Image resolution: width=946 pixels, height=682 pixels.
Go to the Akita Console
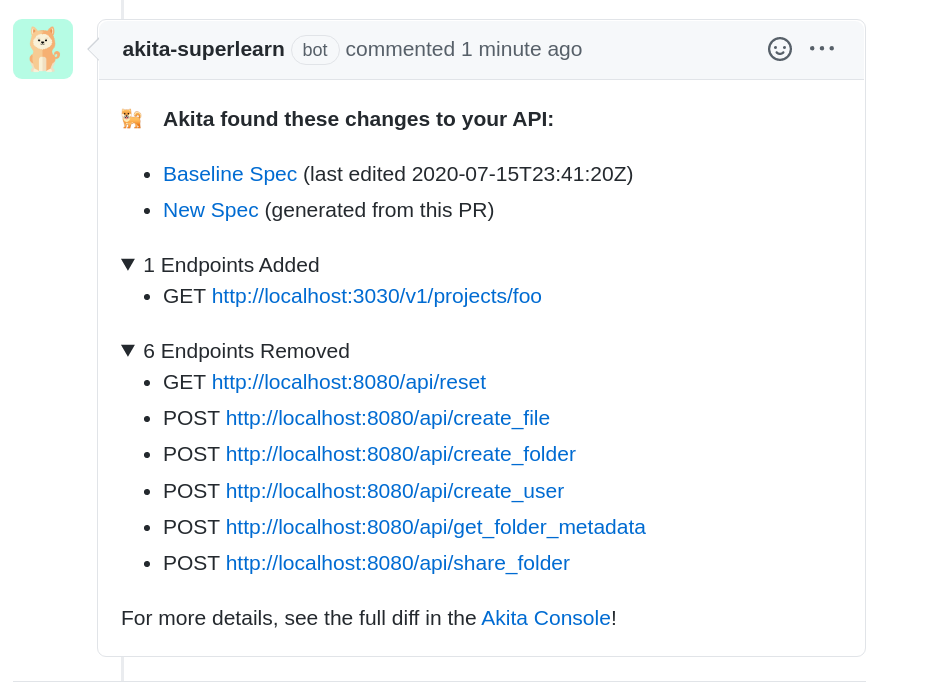(x=545, y=618)
